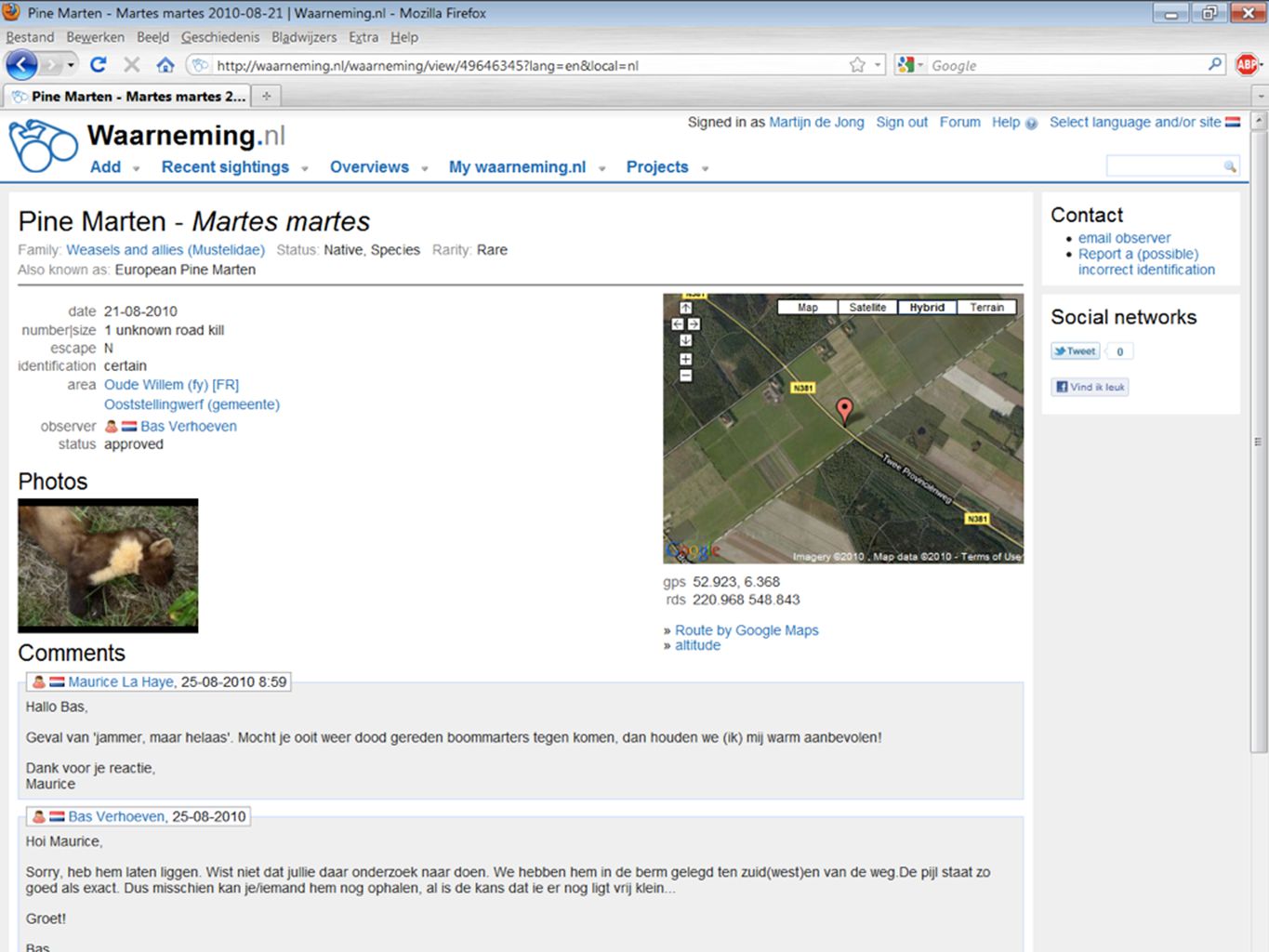Open a new tab with the plus button

click(x=266, y=96)
